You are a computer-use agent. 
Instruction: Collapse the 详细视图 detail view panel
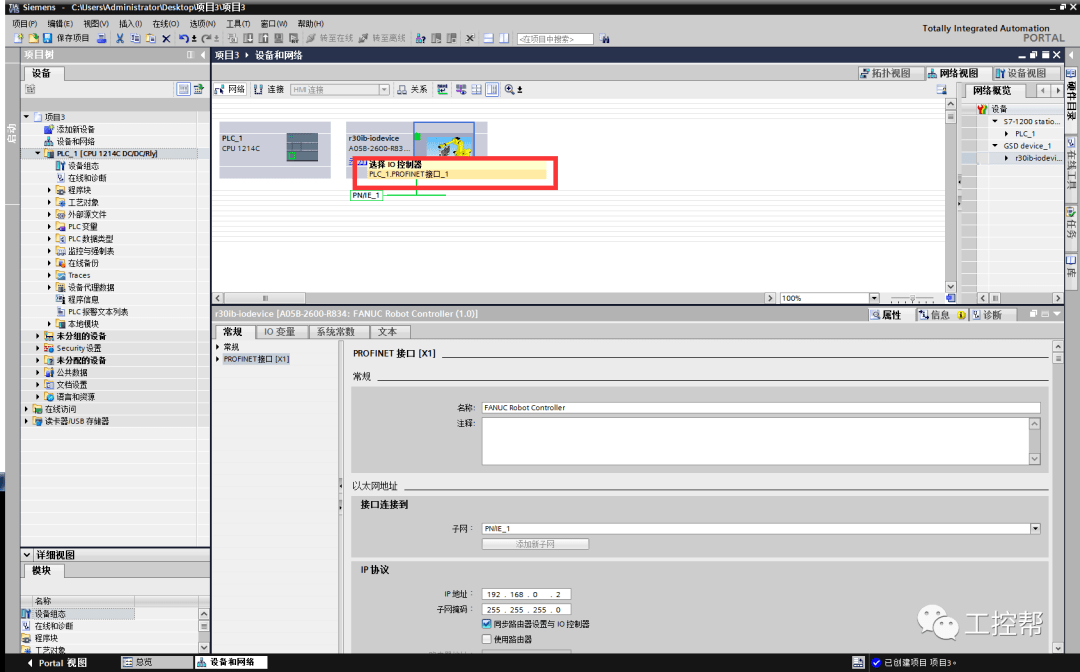[x=27, y=554]
